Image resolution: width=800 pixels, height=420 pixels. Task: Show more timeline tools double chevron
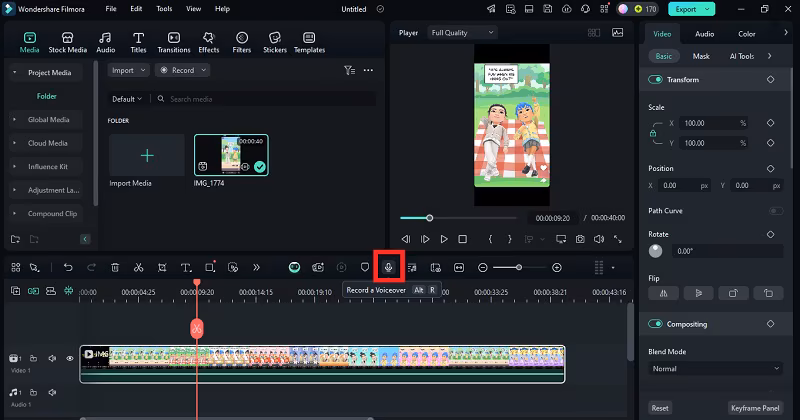(256, 267)
